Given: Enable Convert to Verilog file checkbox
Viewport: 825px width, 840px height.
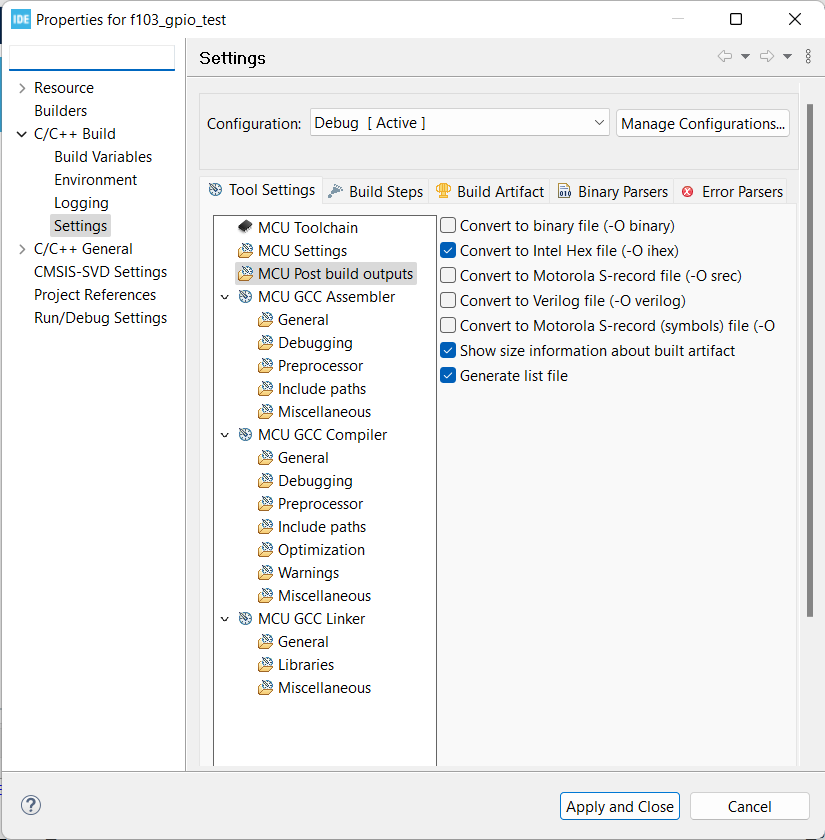Looking at the screenshot, I should click(448, 300).
